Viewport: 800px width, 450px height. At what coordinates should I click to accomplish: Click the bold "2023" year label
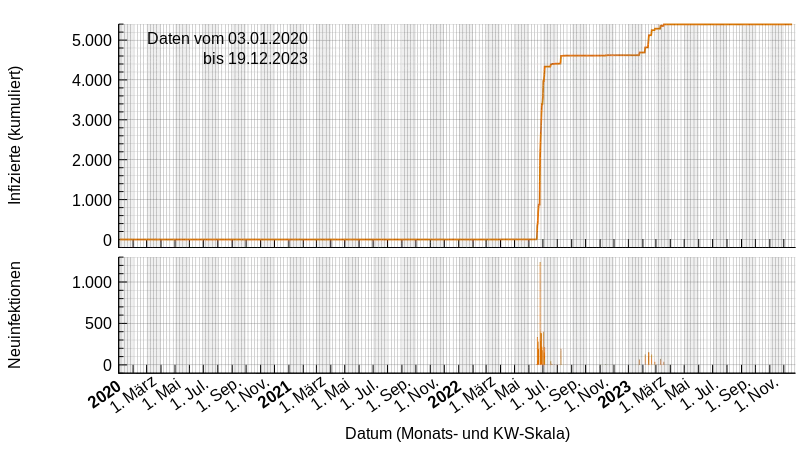point(615,394)
